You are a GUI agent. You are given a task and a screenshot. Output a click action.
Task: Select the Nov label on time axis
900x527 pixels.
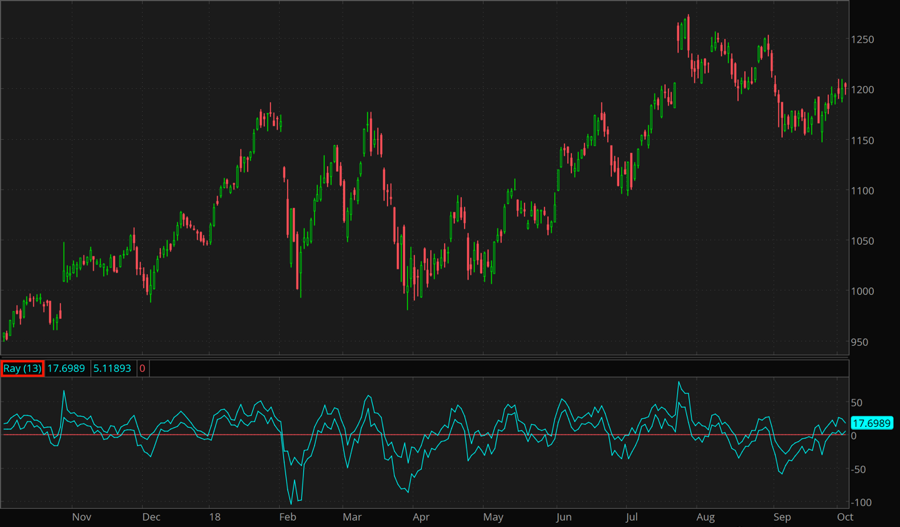(82, 517)
